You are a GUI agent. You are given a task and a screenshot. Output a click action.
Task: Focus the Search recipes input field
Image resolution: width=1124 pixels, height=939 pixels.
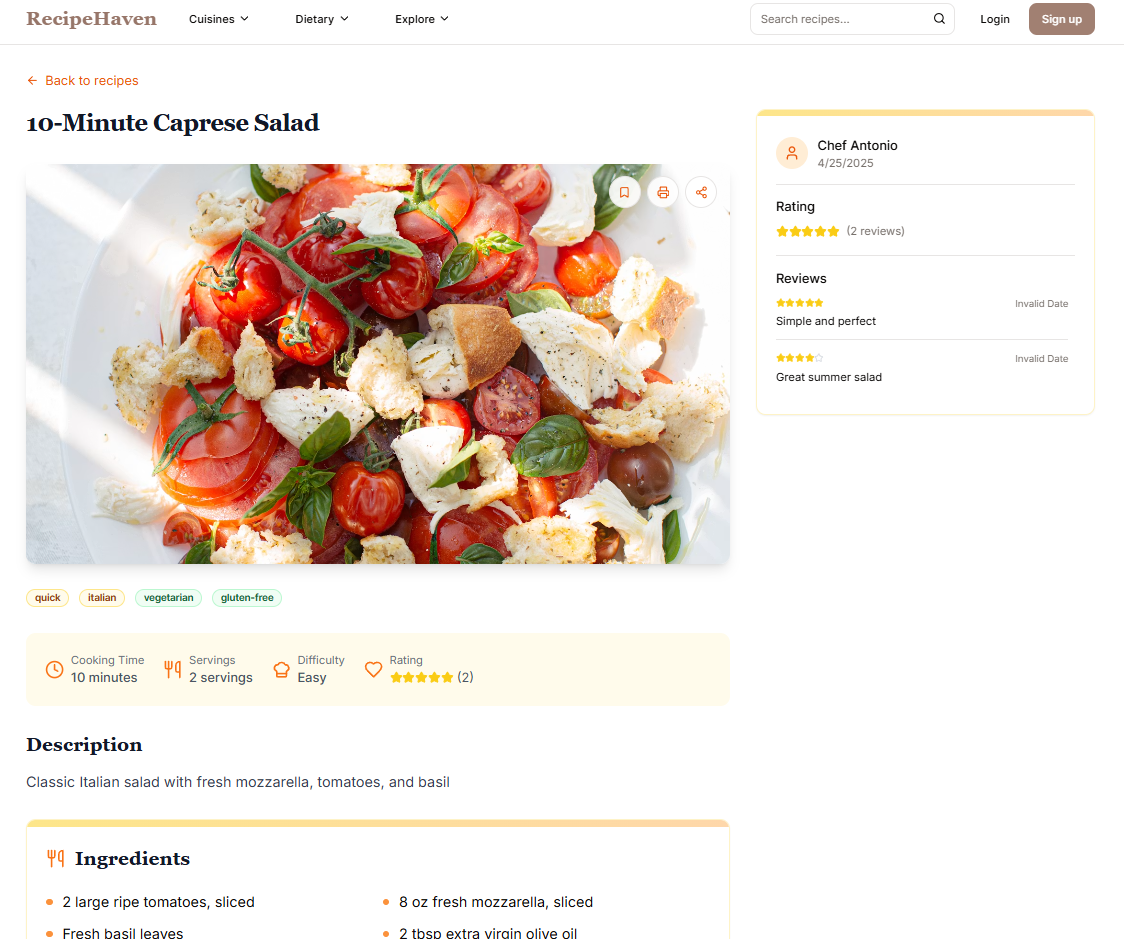coord(852,19)
